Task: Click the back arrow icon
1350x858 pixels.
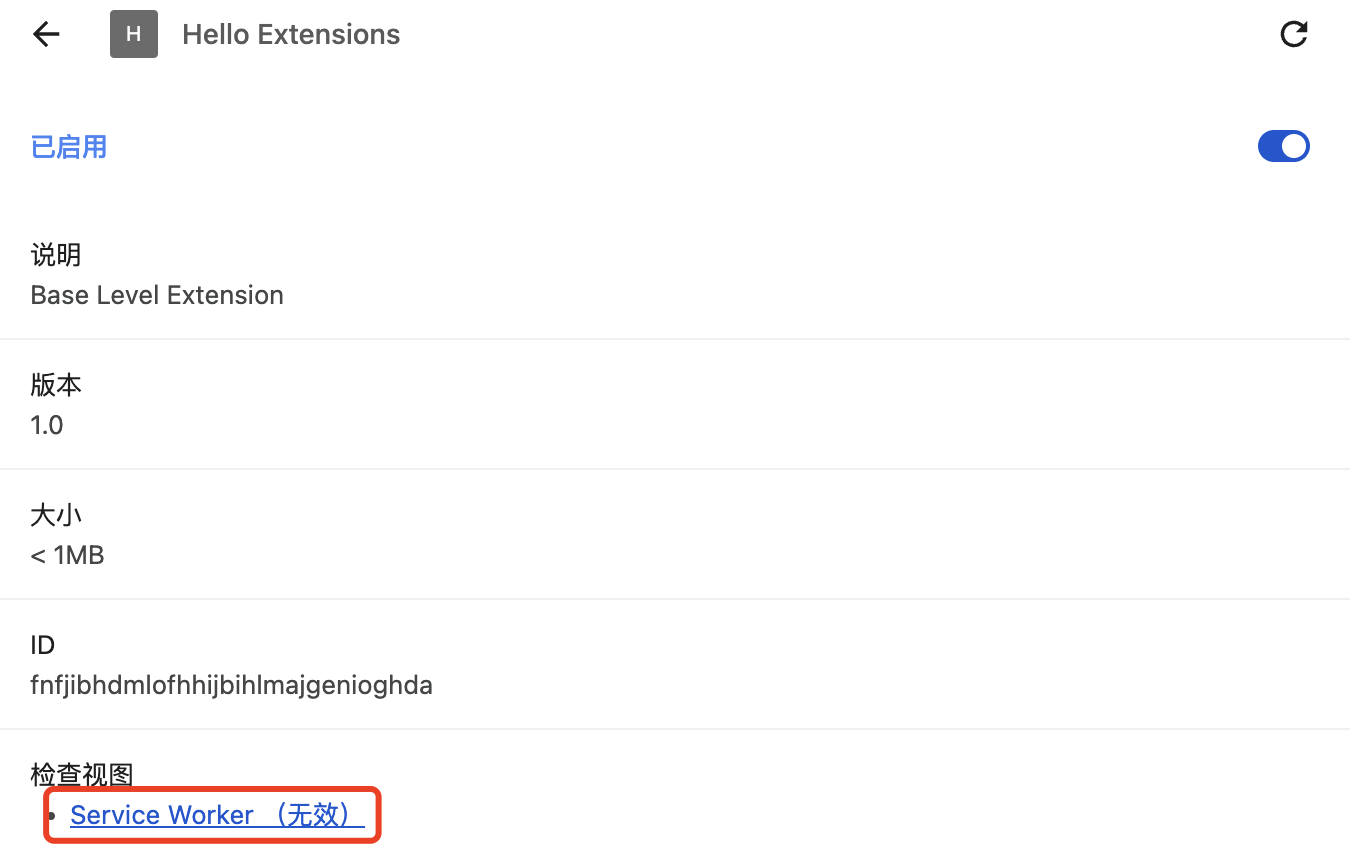Action: click(x=46, y=34)
